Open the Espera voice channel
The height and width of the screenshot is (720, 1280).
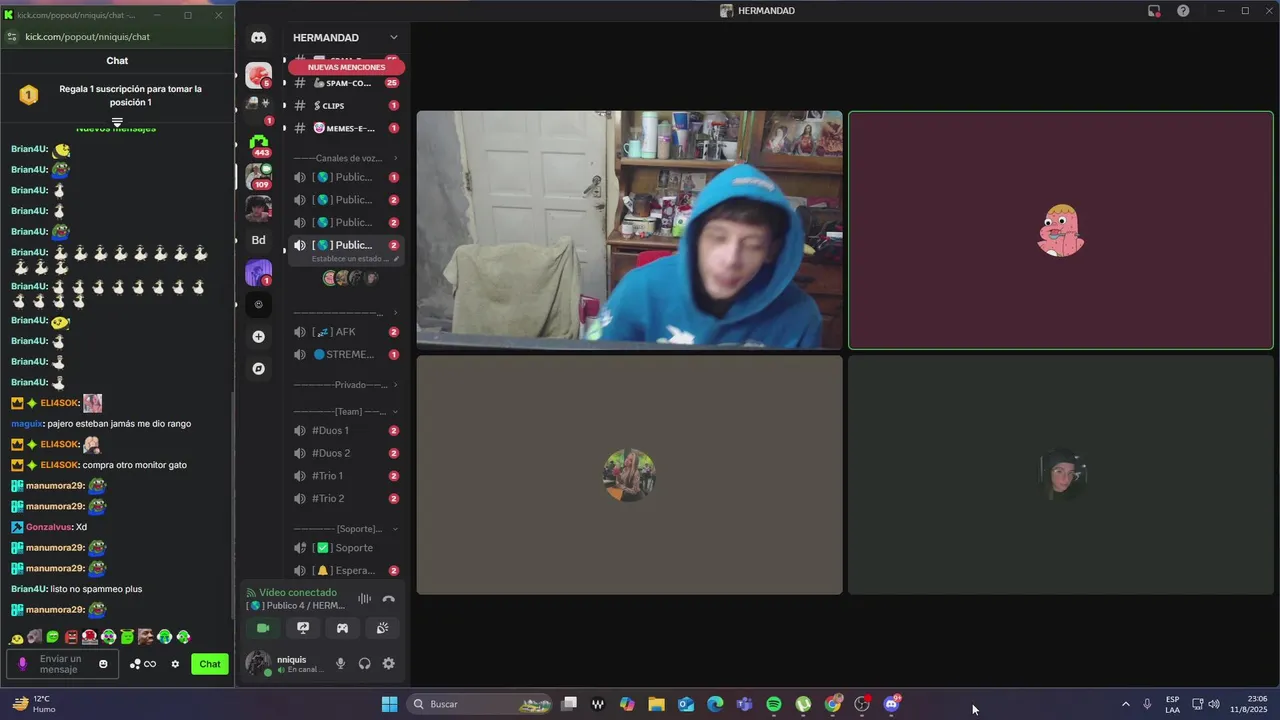(345, 570)
